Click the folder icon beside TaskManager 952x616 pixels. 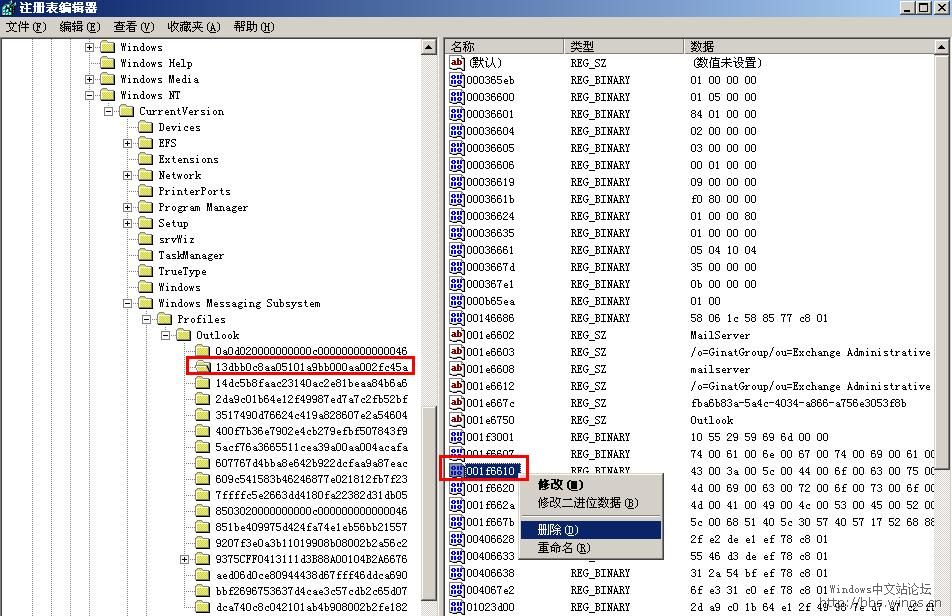(x=146, y=255)
